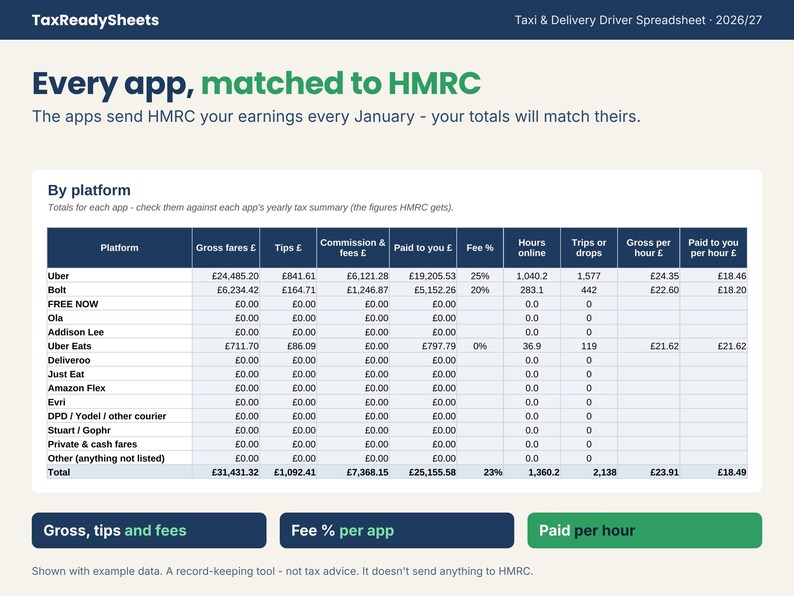This screenshot has height=596, width=794.
Task: Select the 'Gross fares £' column header
Action: click(x=226, y=248)
